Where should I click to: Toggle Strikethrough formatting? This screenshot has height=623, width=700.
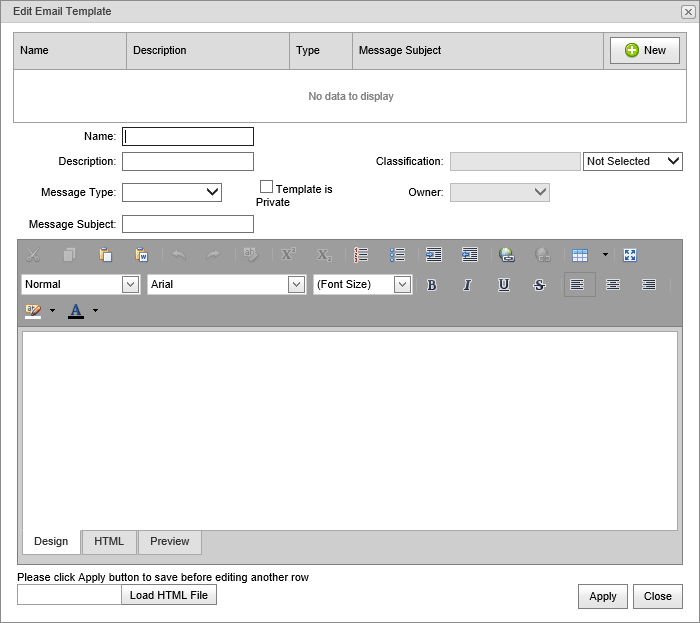coord(539,285)
